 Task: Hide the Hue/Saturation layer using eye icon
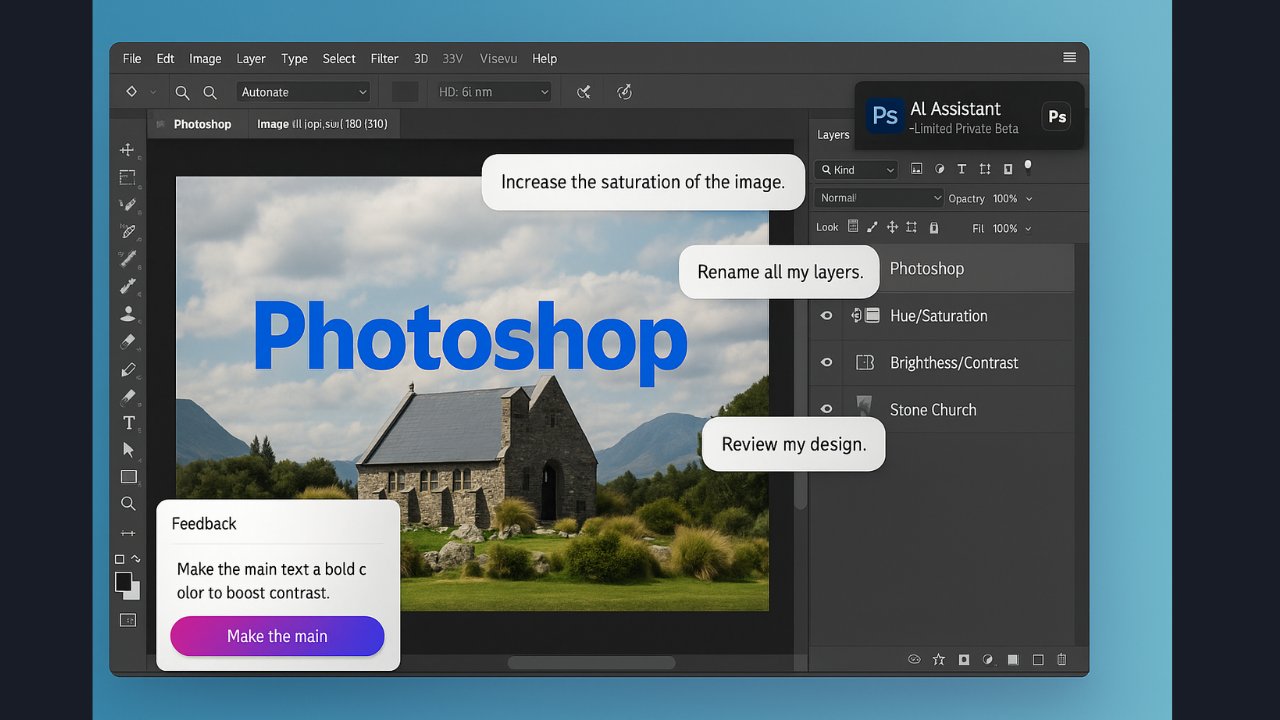827,316
